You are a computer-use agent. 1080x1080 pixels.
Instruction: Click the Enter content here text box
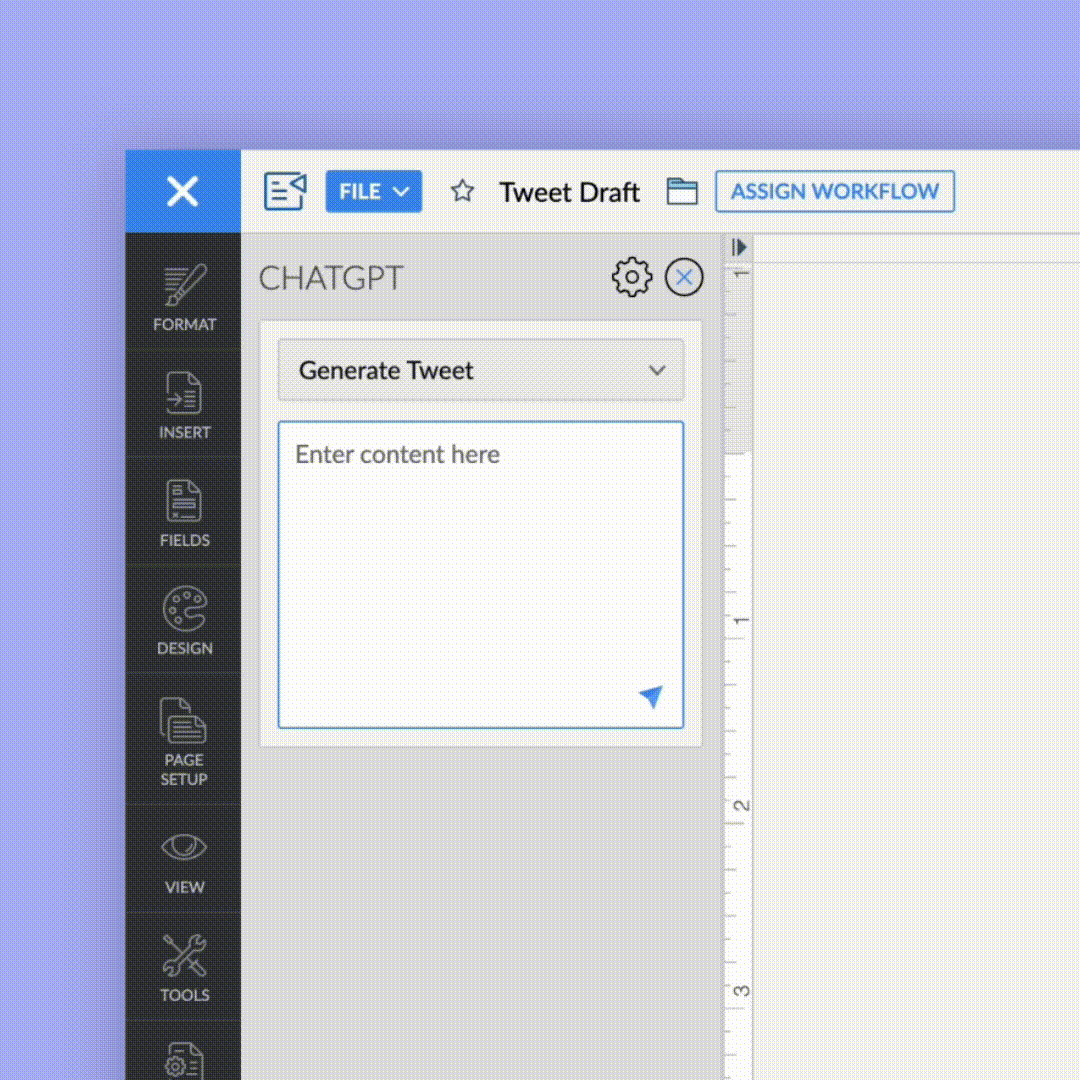(481, 574)
